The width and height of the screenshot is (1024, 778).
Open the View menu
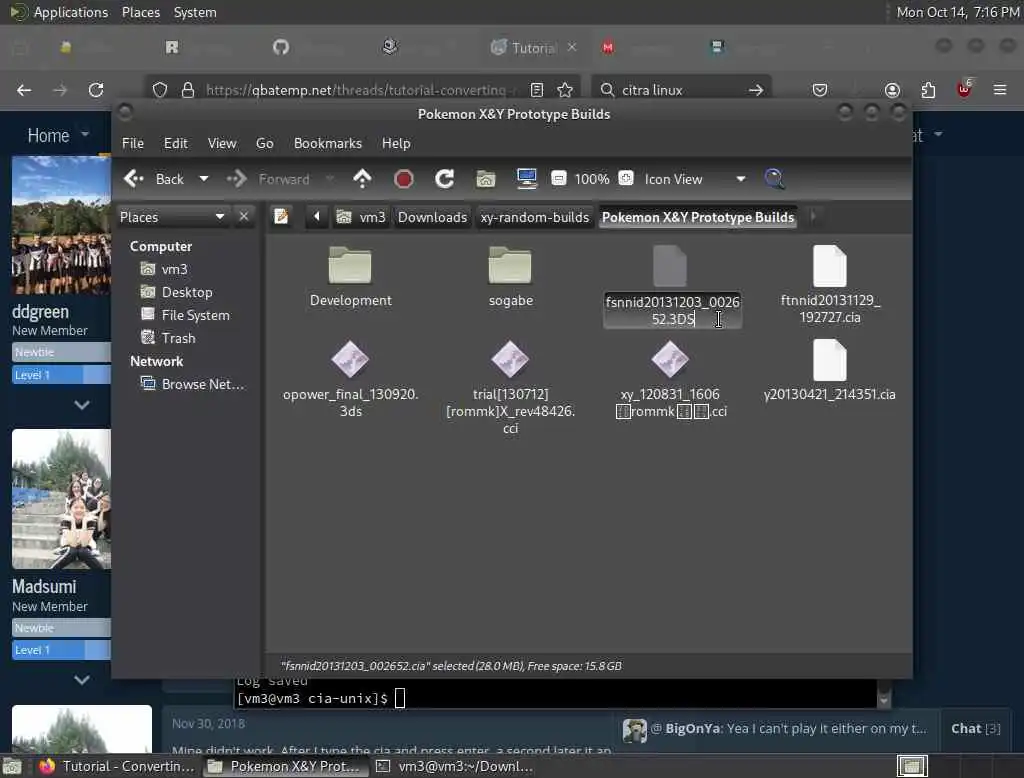tap(222, 143)
